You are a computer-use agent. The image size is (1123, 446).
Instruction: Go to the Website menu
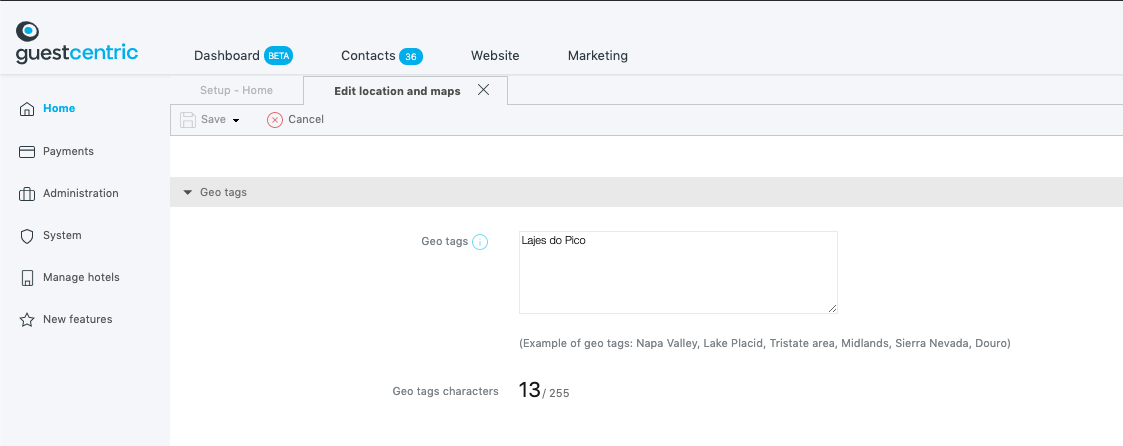(495, 56)
